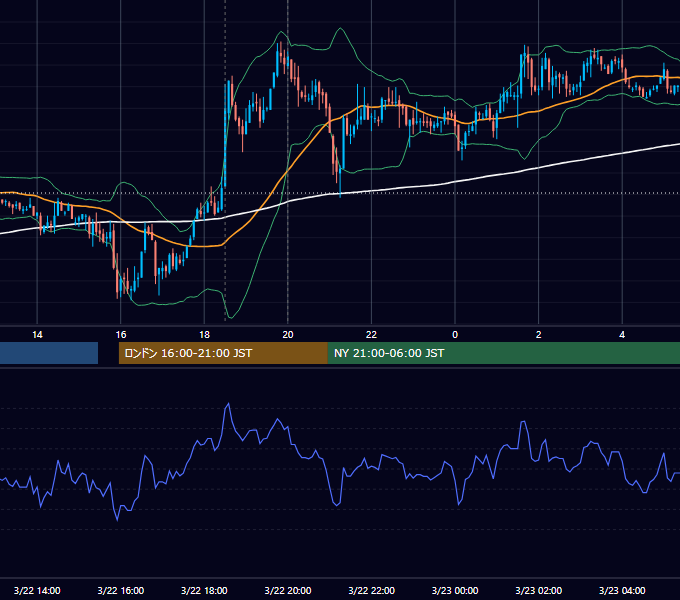This screenshot has height=600, width=680.
Task: Click the 2 hour axis label
Action: point(539,335)
